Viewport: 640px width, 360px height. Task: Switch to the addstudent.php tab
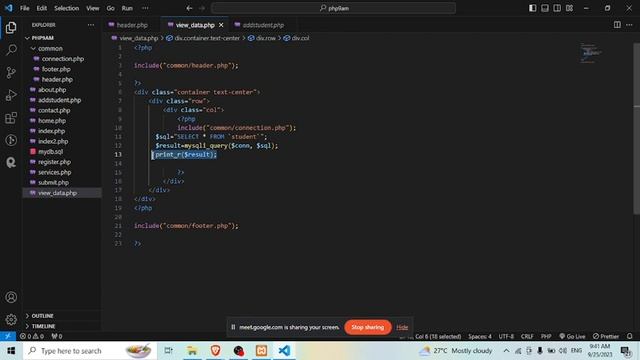pyautogui.click(x=263, y=25)
